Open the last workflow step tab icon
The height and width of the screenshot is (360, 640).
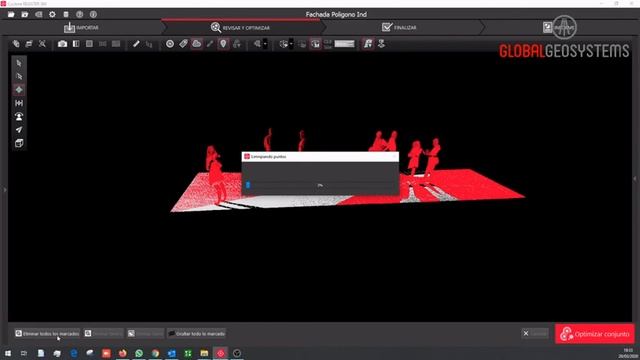pos(548,27)
